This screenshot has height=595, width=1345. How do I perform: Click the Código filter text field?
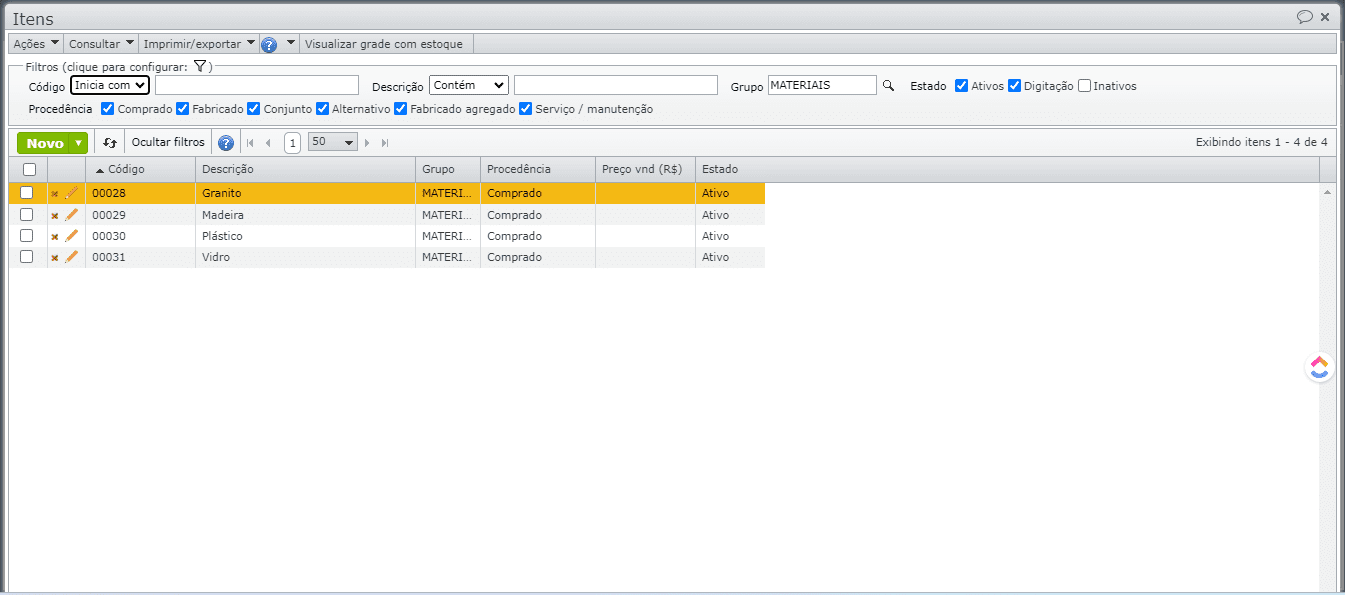257,85
